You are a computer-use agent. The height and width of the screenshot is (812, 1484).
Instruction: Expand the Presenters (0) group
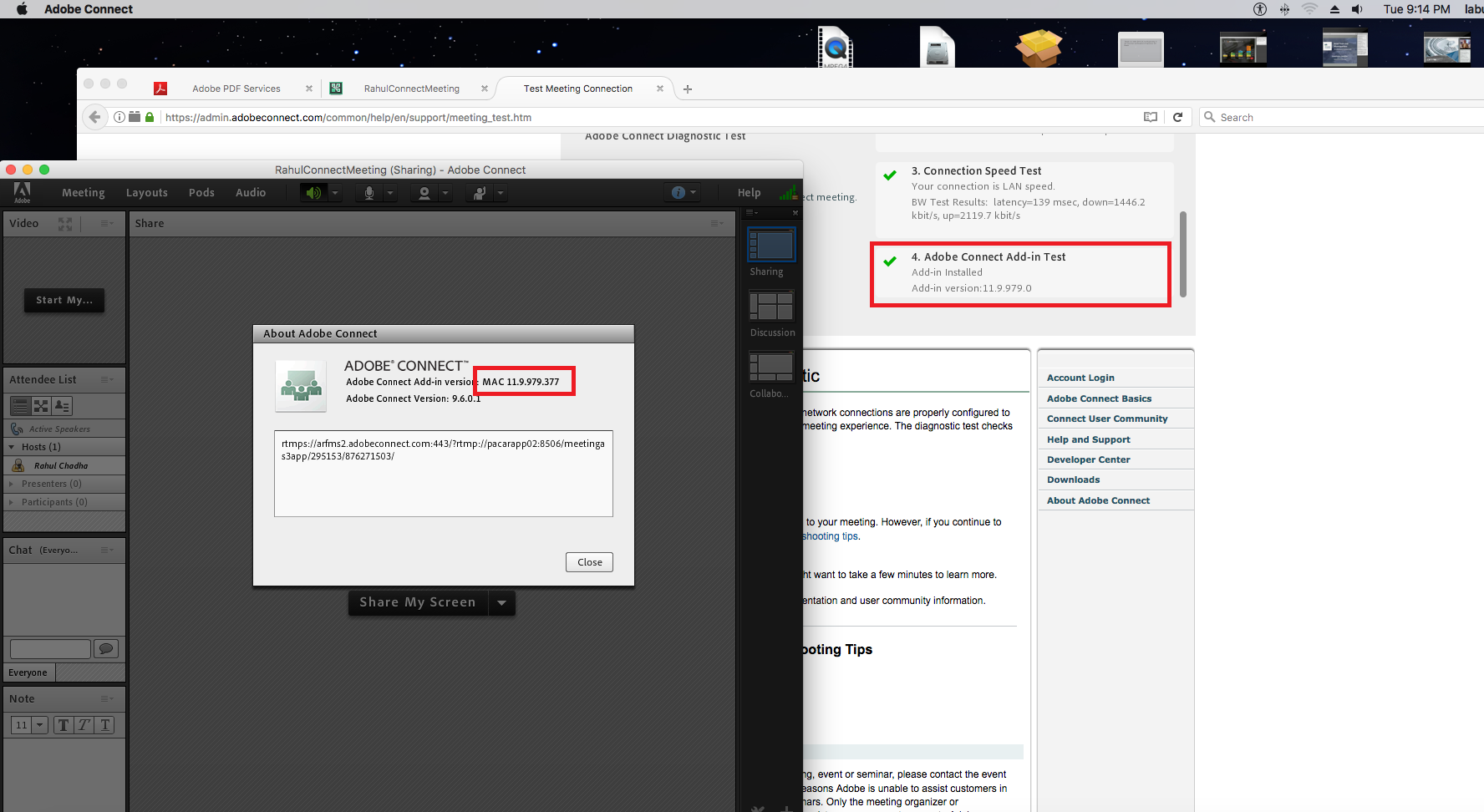pyautogui.click(x=12, y=484)
